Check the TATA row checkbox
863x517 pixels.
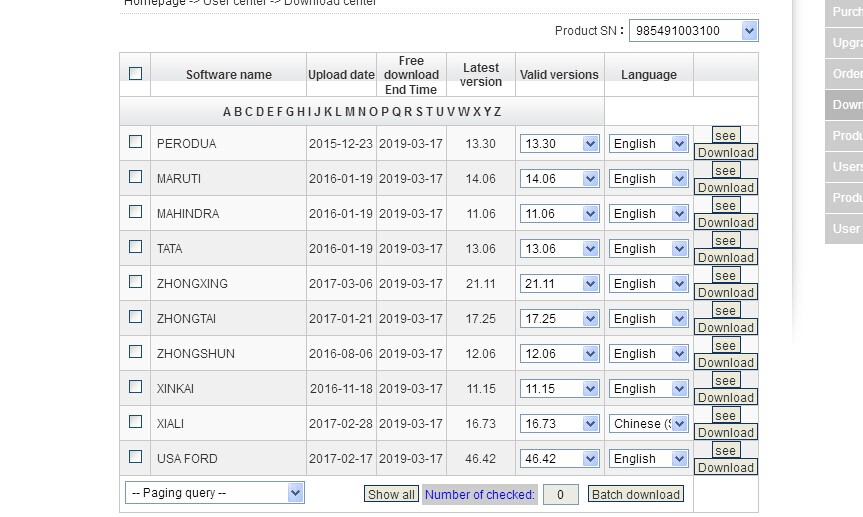coord(135,246)
